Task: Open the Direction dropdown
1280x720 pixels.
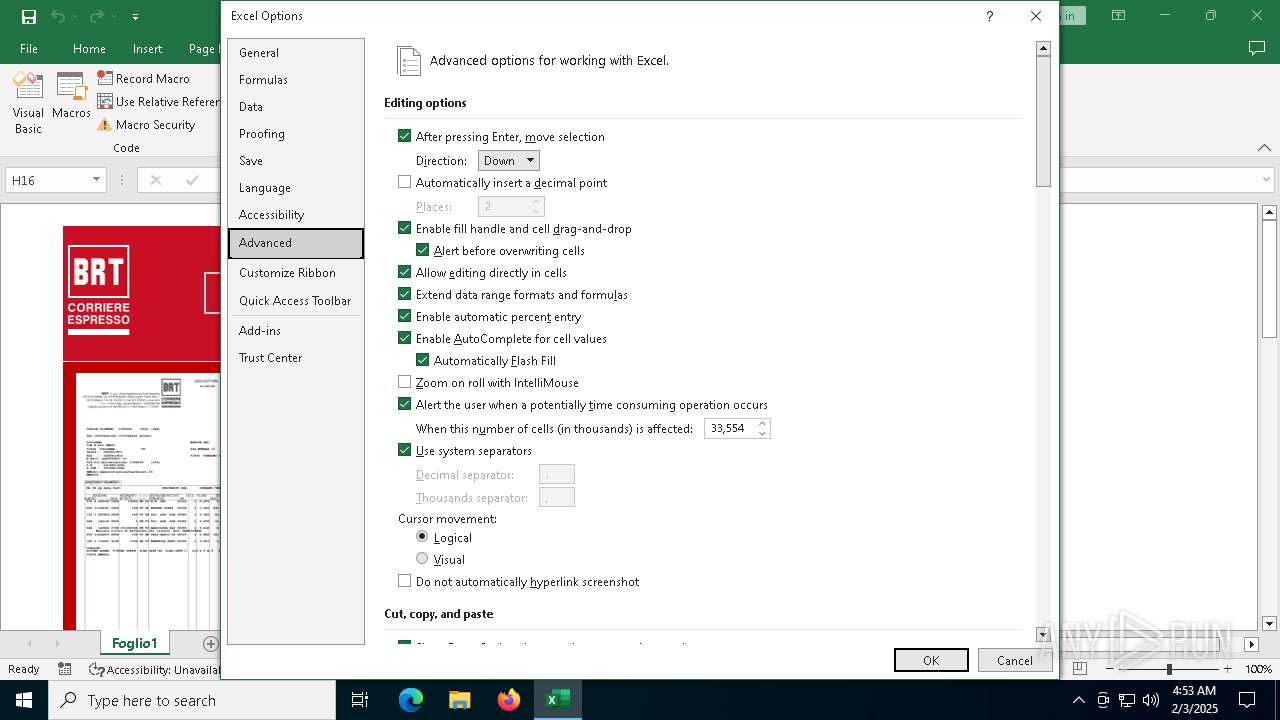Action: point(509,160)
